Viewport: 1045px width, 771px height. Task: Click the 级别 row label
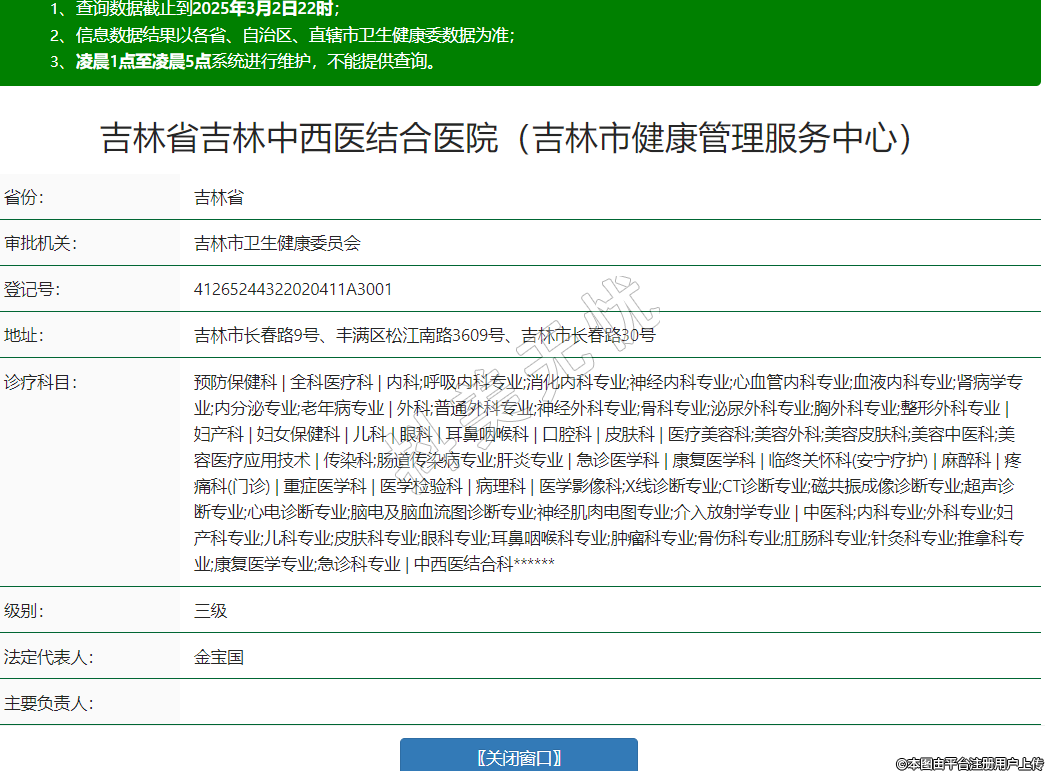(x=25, y=610)
